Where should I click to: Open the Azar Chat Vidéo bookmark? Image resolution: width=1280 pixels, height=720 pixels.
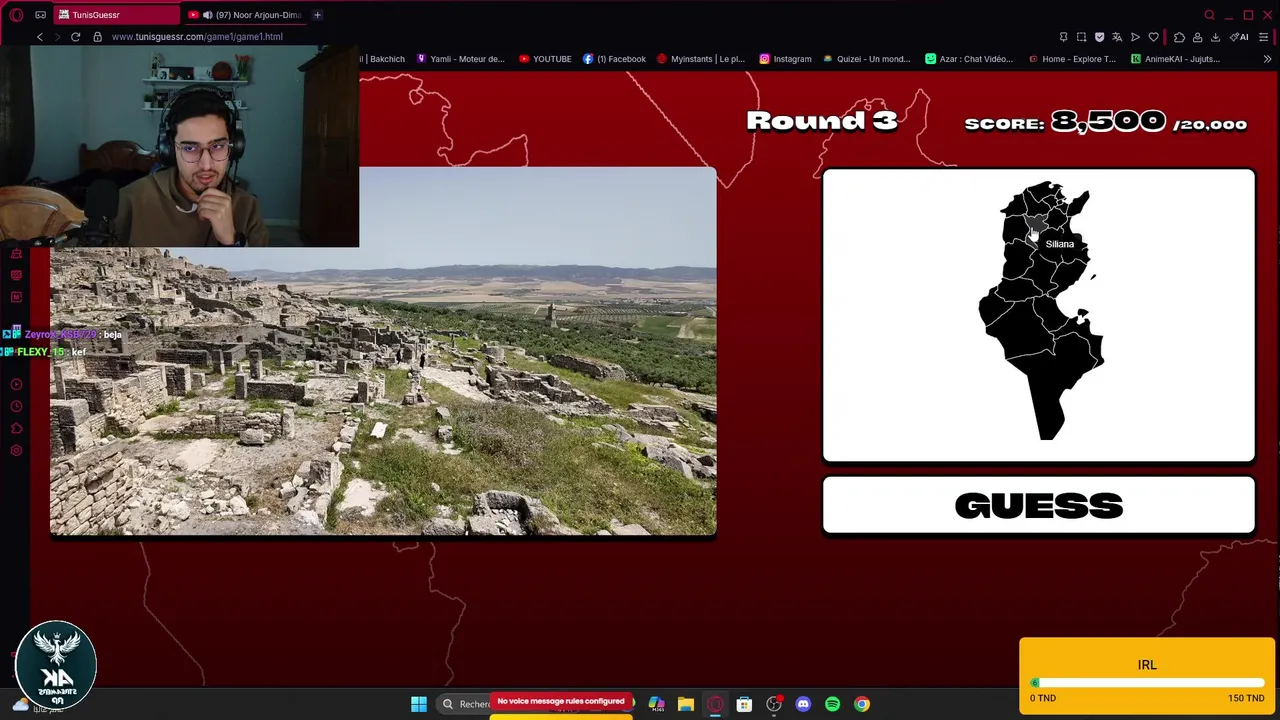tap(969, 59)
